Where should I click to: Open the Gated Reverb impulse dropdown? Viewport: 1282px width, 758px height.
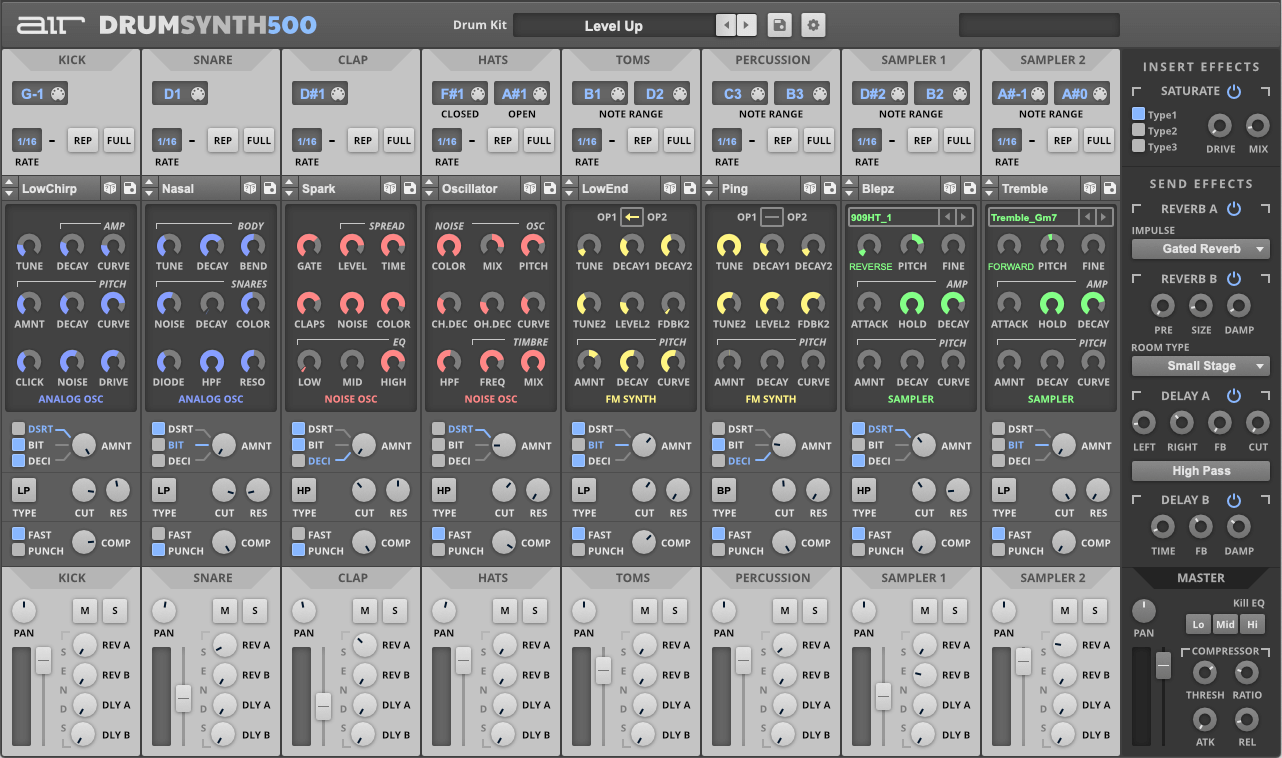point(1200,248)
